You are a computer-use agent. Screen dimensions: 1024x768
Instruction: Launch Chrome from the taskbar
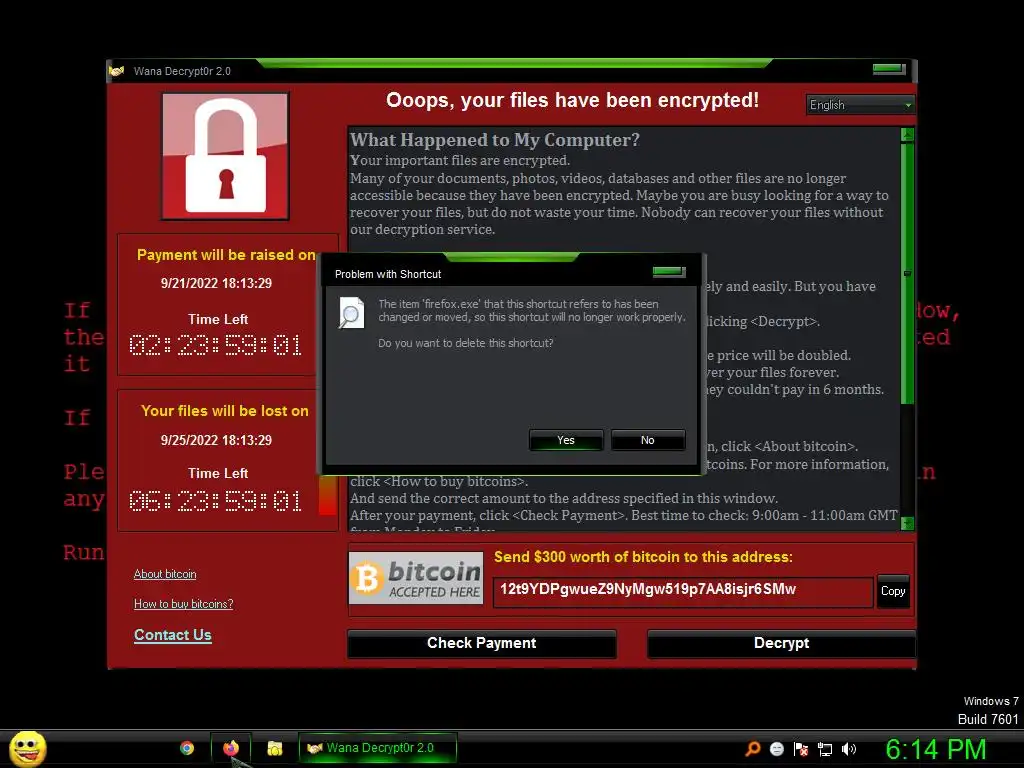(187, 748)
